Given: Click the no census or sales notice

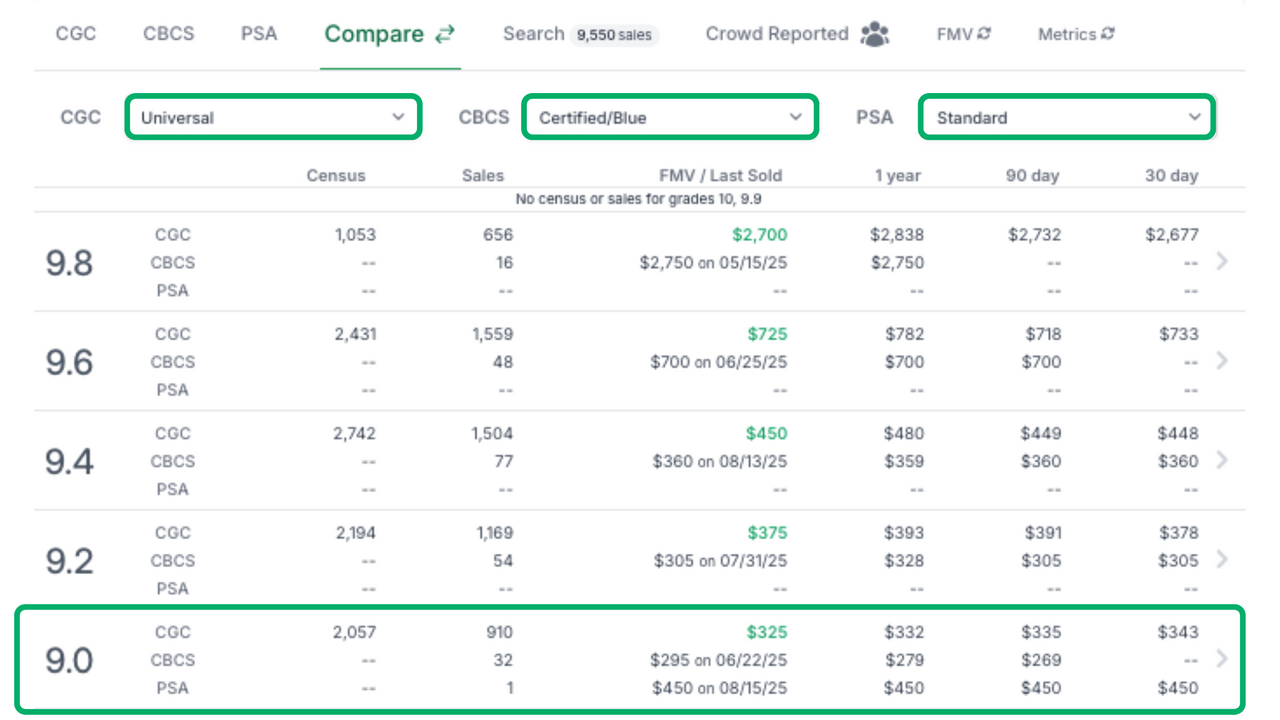Looking at the screenshot, I should [638, 199].
